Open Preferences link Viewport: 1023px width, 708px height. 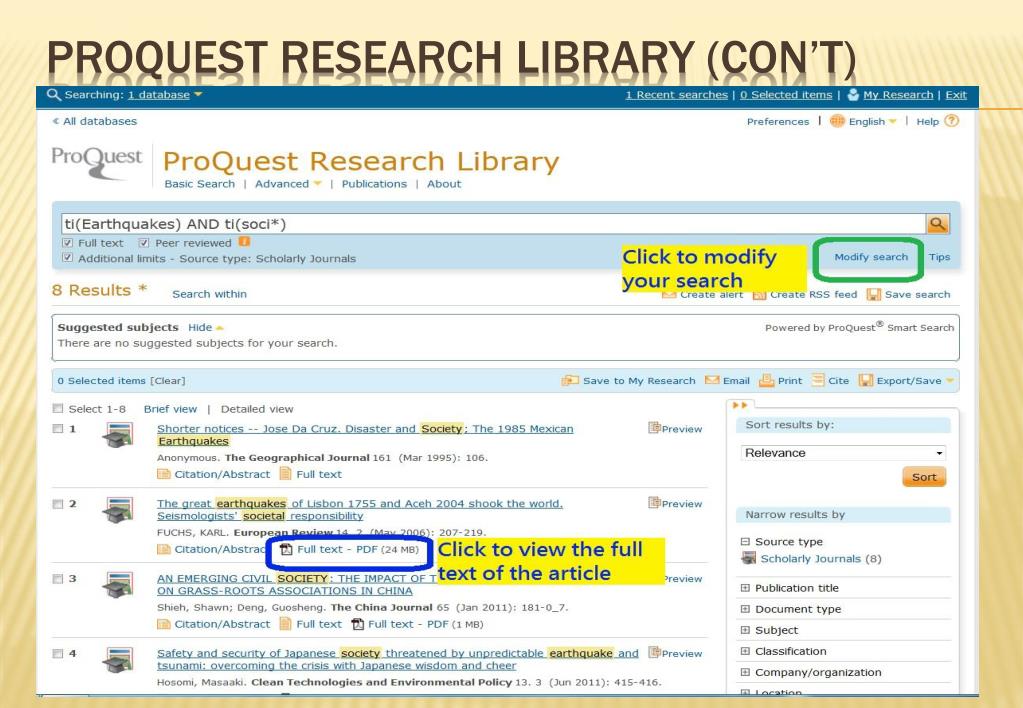click(778, 121)
